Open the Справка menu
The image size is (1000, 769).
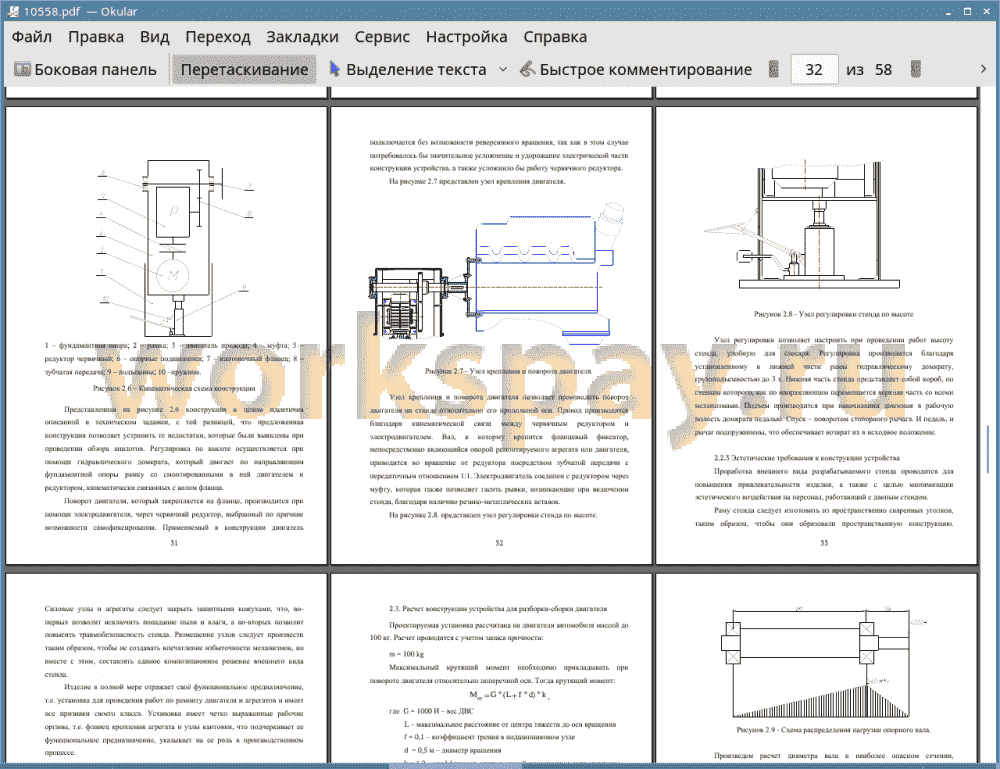[x=555, y=37]
